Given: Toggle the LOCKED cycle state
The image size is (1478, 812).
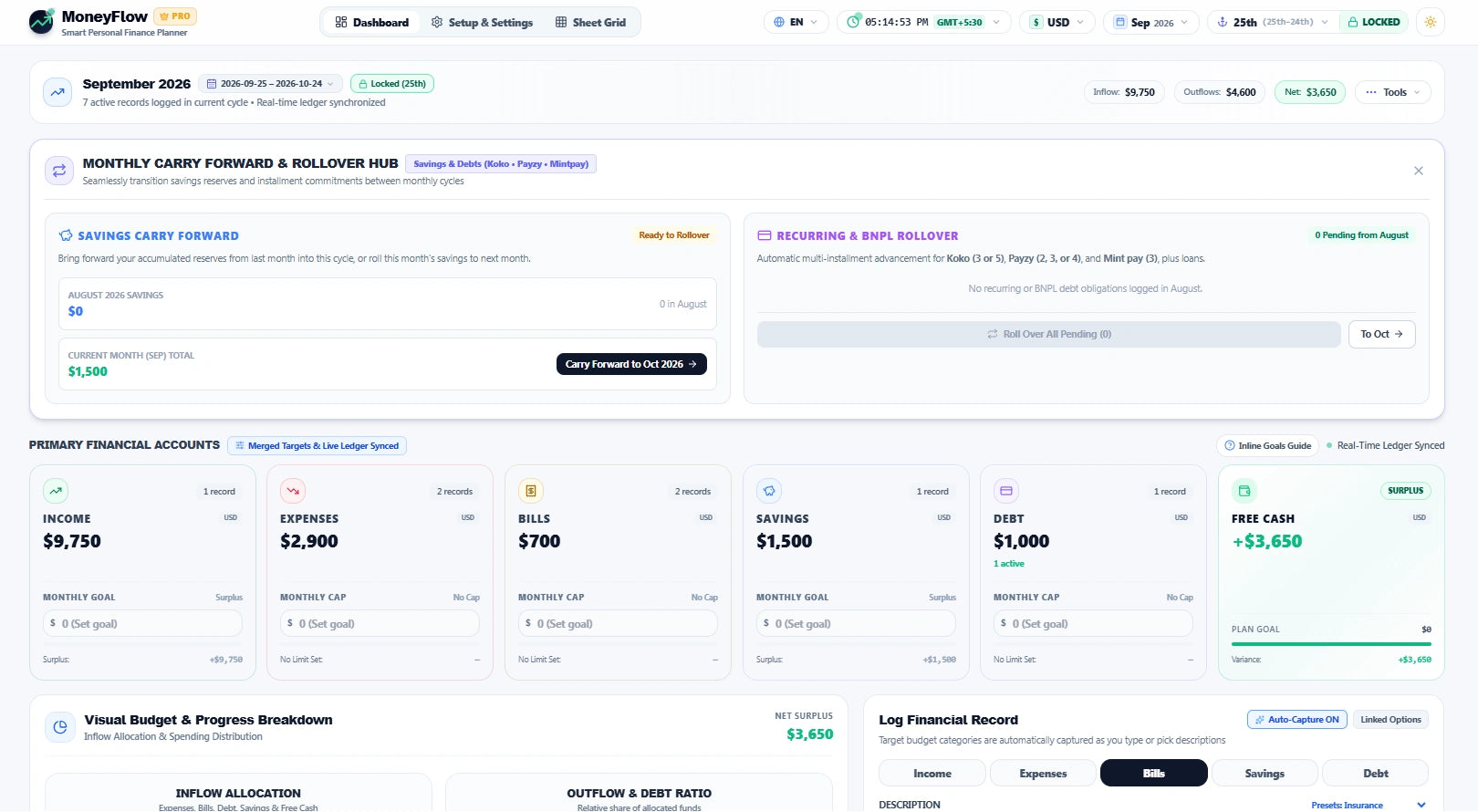Looking at the screenshot, I should point(1374,22).
